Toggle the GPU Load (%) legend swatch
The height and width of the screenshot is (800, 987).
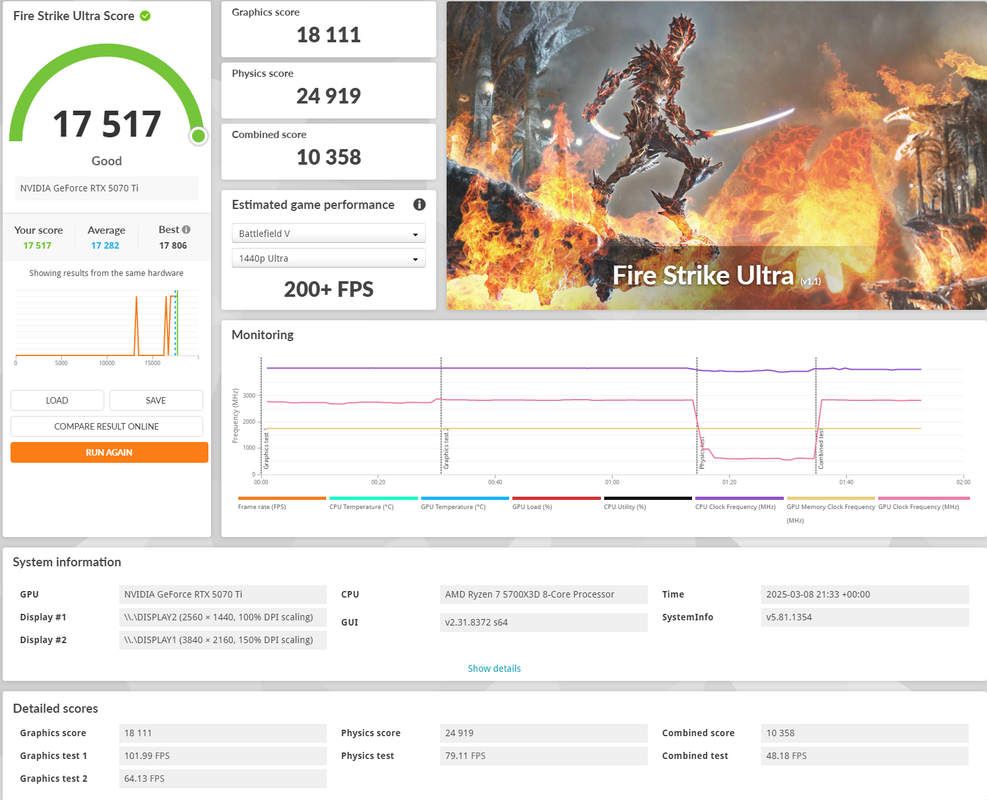point(556,499)
